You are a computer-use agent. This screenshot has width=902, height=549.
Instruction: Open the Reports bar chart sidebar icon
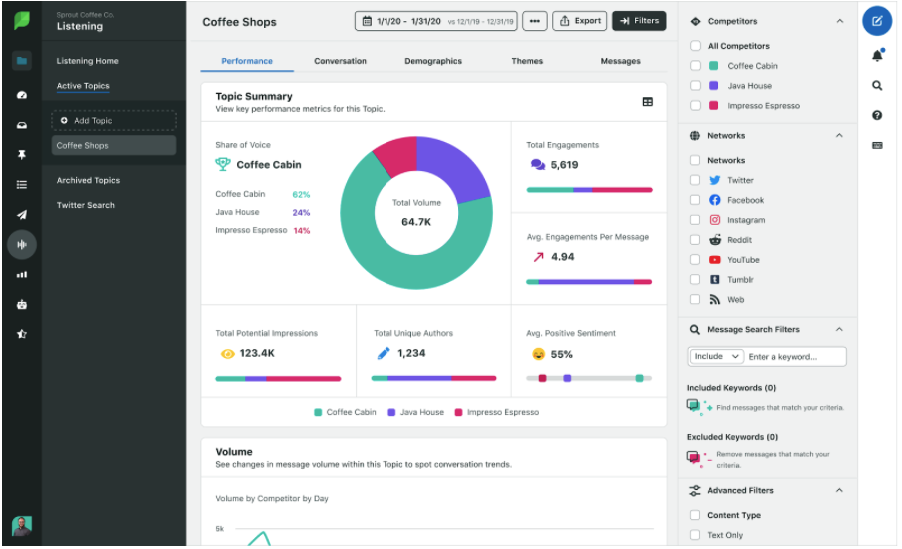[x=22, y=274]
